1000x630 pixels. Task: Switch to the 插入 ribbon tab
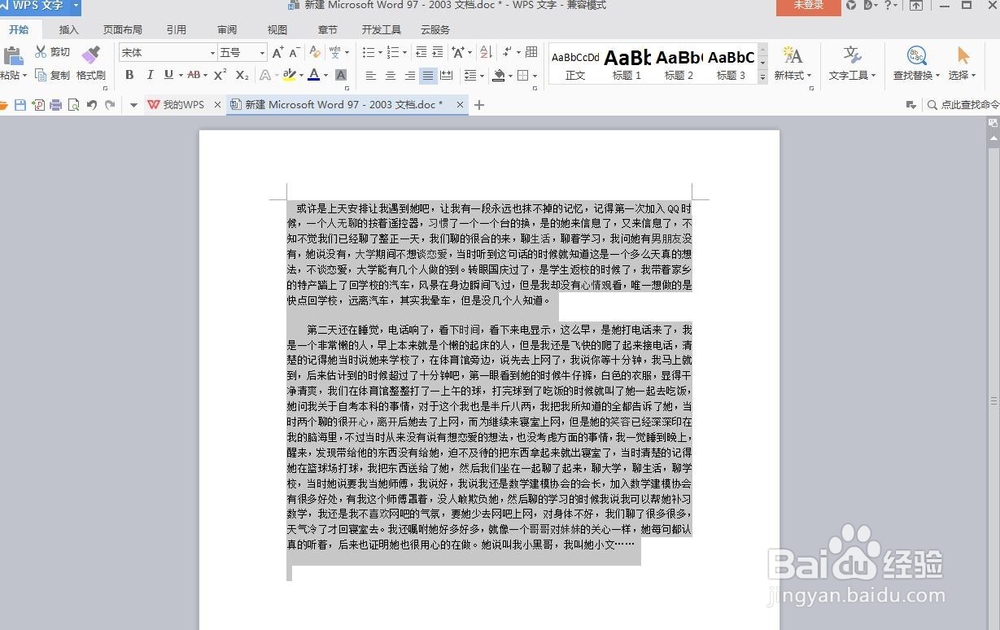pyautogui.click(x=67, y=30)
